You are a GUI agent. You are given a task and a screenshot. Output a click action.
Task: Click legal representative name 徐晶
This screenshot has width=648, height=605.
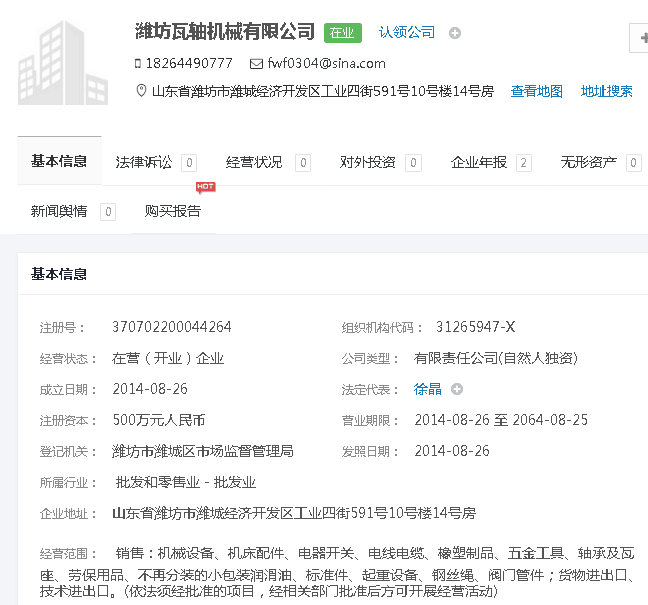click(x=428, y=389)
